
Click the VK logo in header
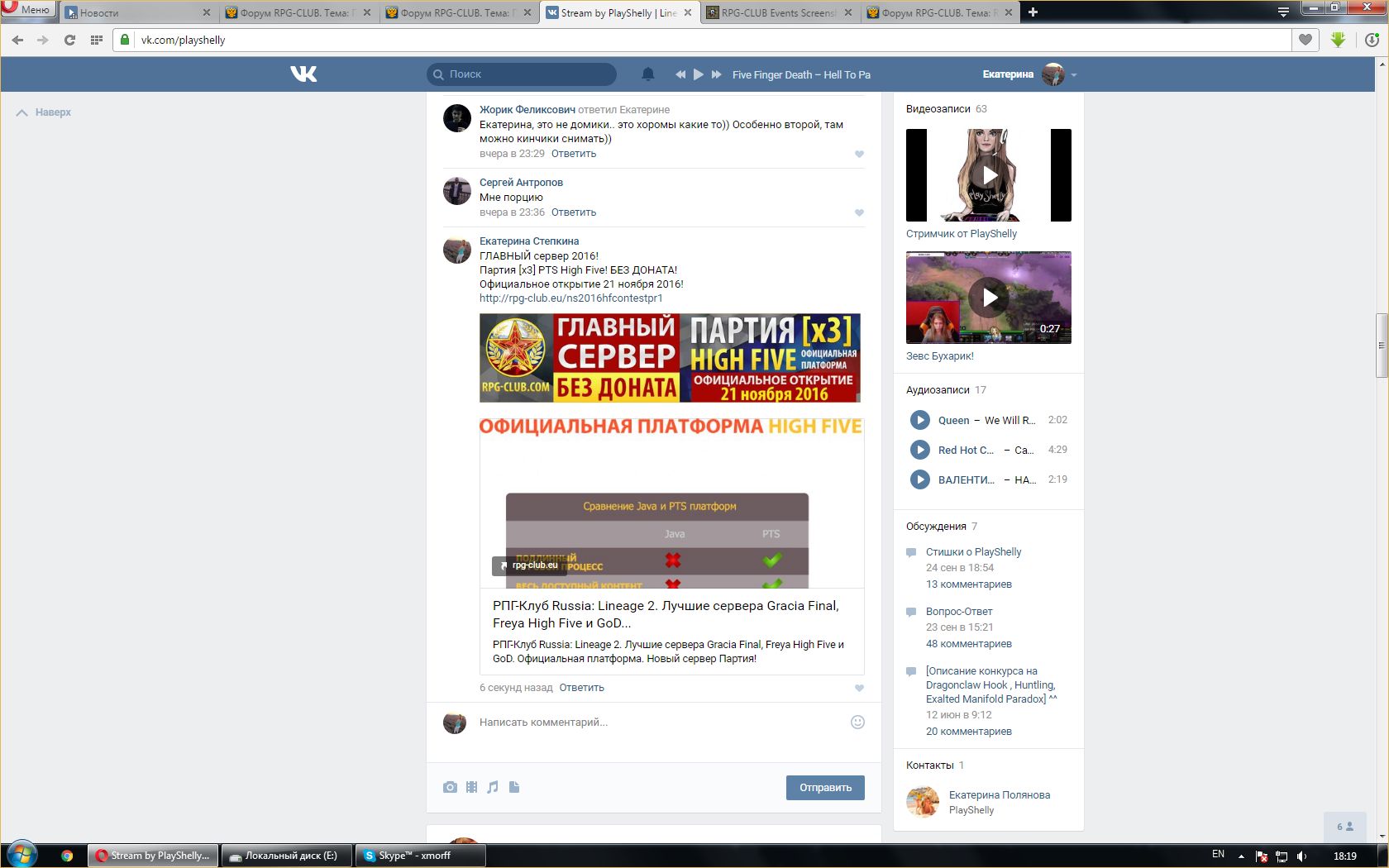click(x=303, y=74)
